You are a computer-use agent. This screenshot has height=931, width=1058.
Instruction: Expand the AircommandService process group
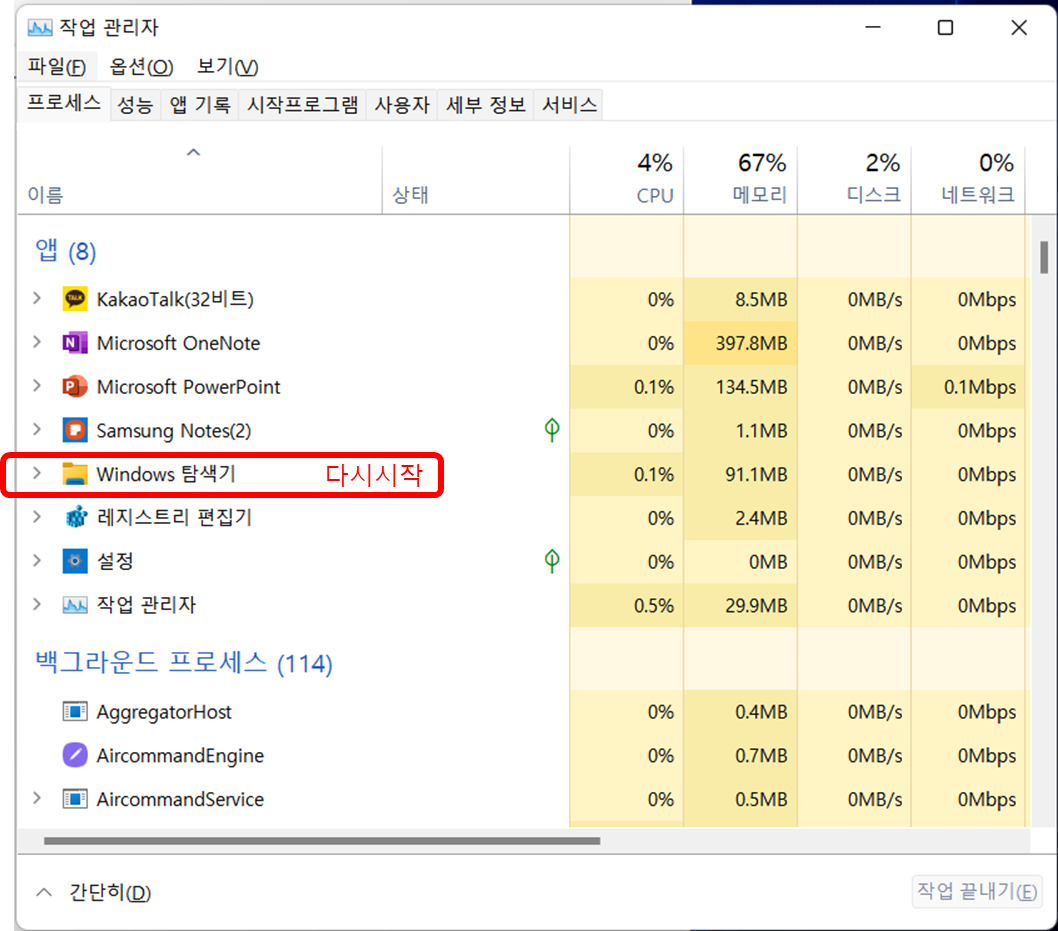(x=37, y=799)
